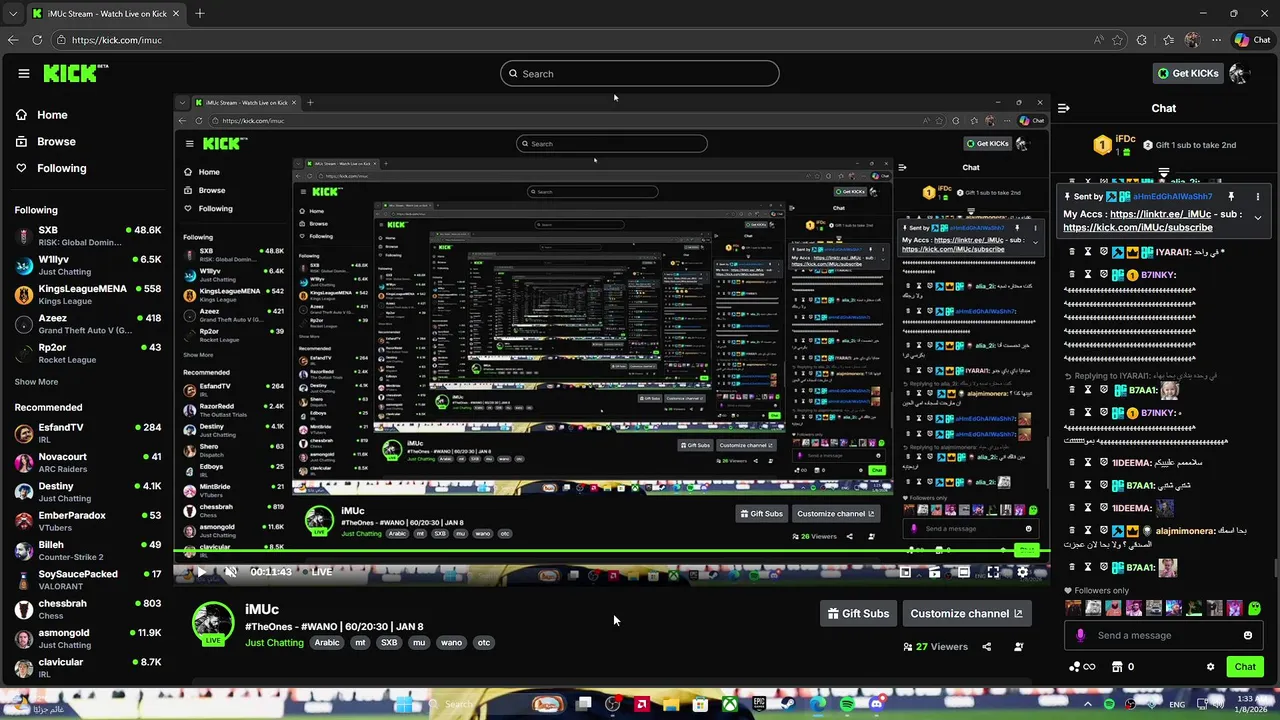Screen dimensions: 1280x720
Task: Click the timeout hourglass on 1IDEEMA's greeting message
Action: [1088, 462]
